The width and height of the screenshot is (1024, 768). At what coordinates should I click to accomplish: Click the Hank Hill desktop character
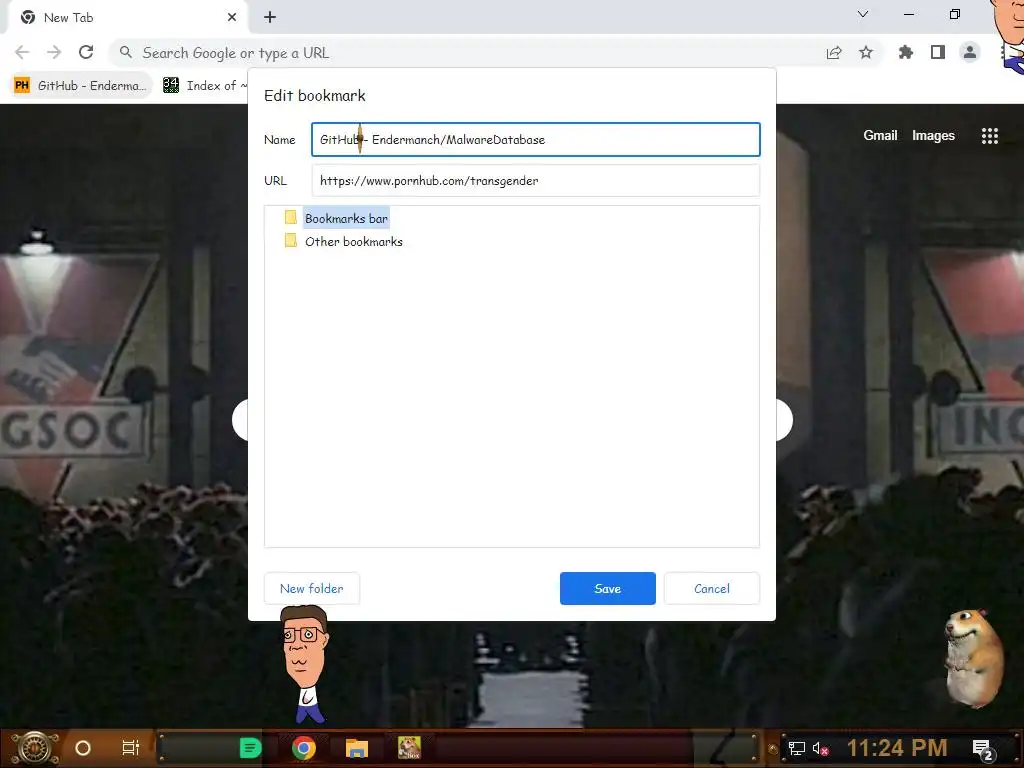[x=305, y=664]
